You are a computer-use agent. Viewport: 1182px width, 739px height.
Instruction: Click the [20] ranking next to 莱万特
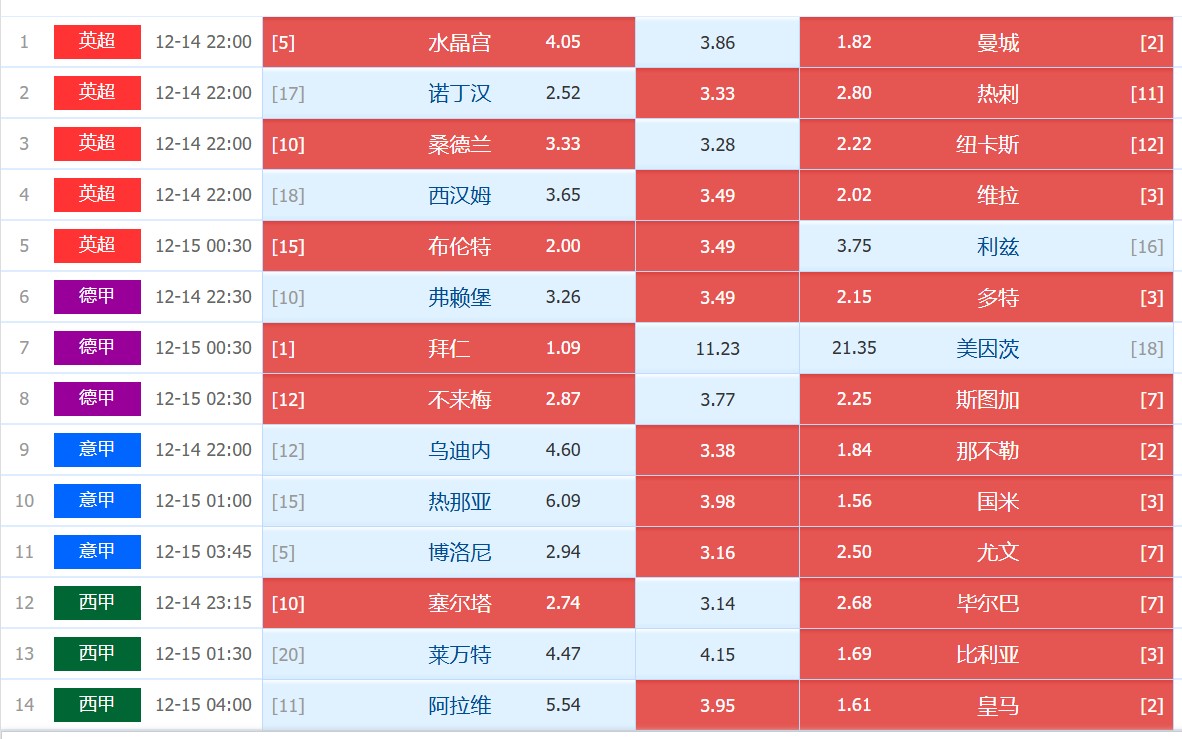288,655
